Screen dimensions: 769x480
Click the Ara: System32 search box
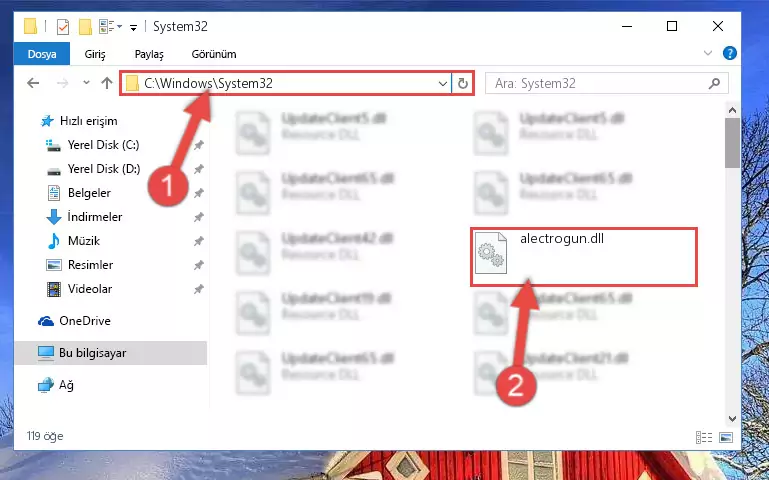(x=607, y=83)
